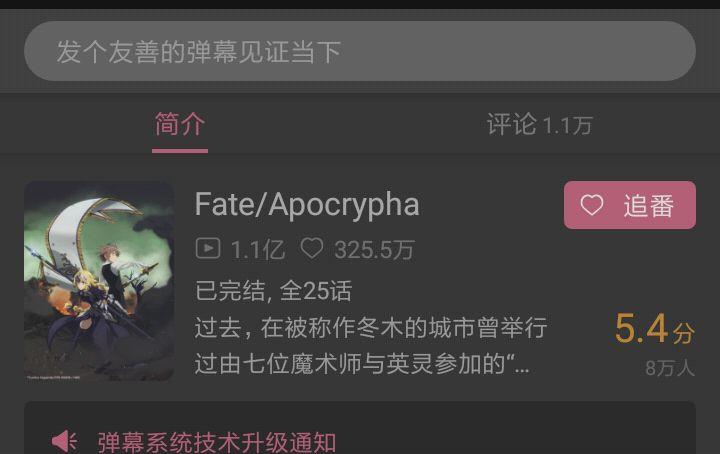Open the Fate/Apocrypha poster thumbnail

tap(99, 281)
